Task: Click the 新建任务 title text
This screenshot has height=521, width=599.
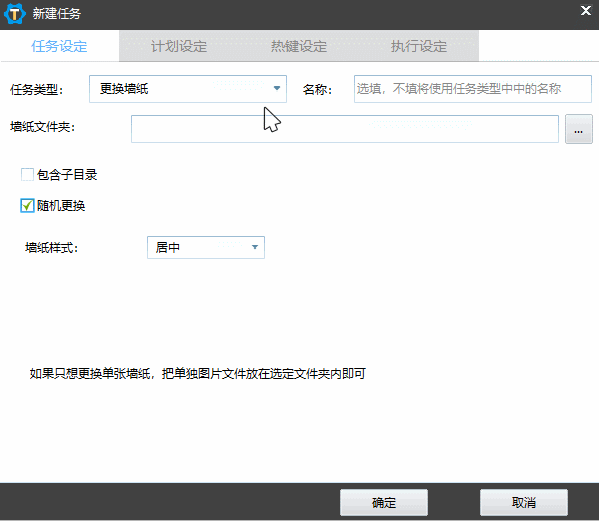Action: [57, 14]
